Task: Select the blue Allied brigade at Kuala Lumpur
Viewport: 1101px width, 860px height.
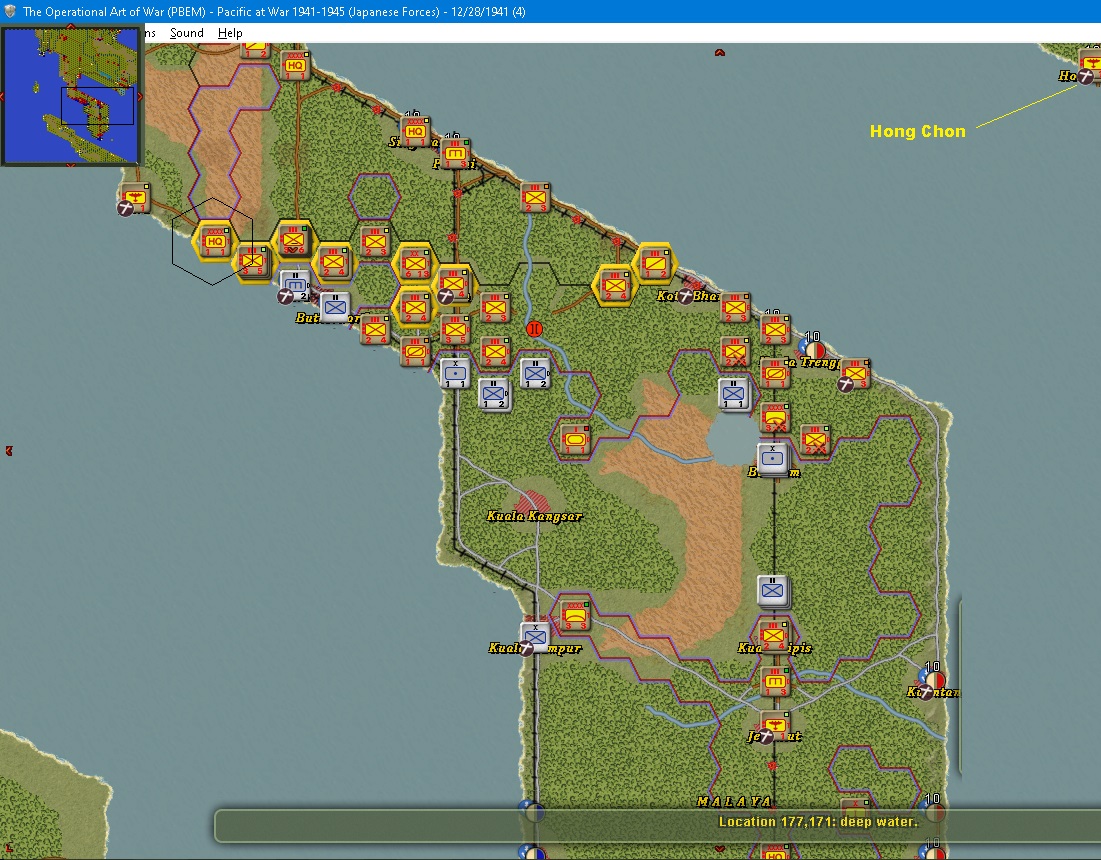Action: click(536, 637)
